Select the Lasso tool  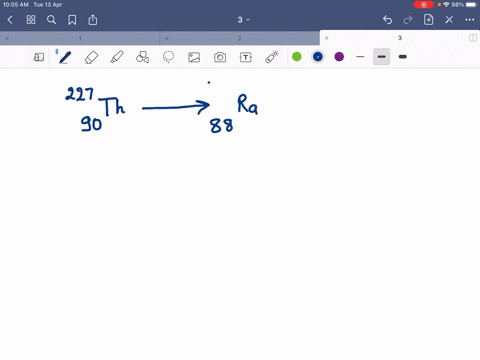click(x=168, y=57)
